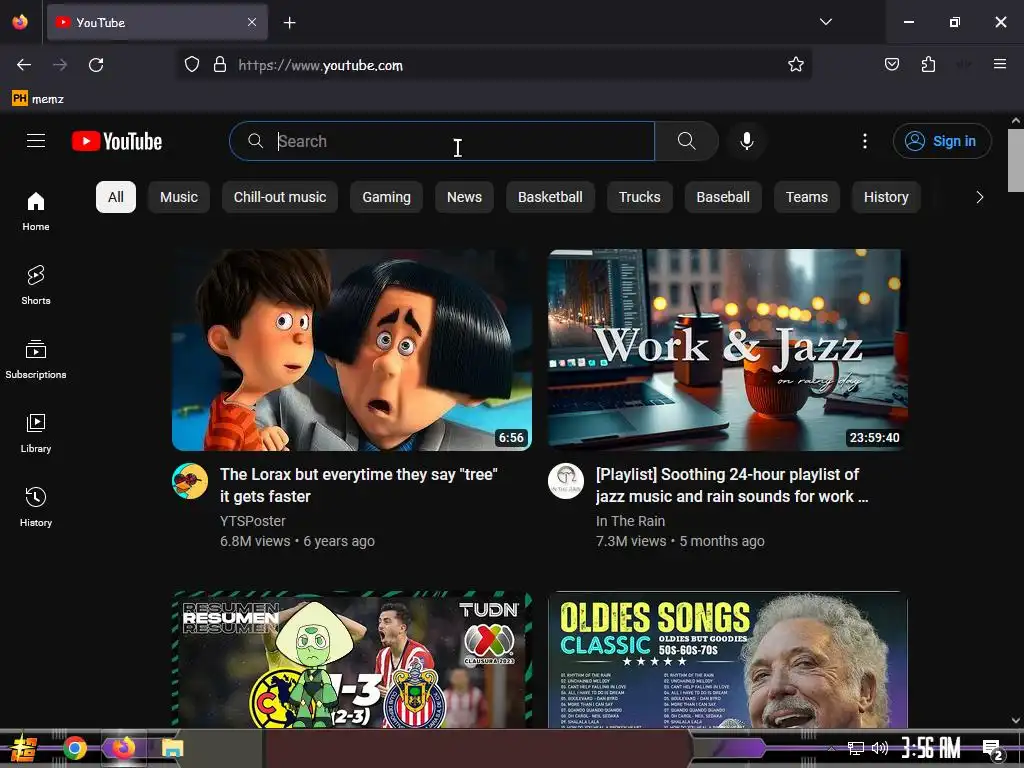This screenshot has width=1024, height=768.
Task: Open the memz bookmark
Action: (38, 99)
